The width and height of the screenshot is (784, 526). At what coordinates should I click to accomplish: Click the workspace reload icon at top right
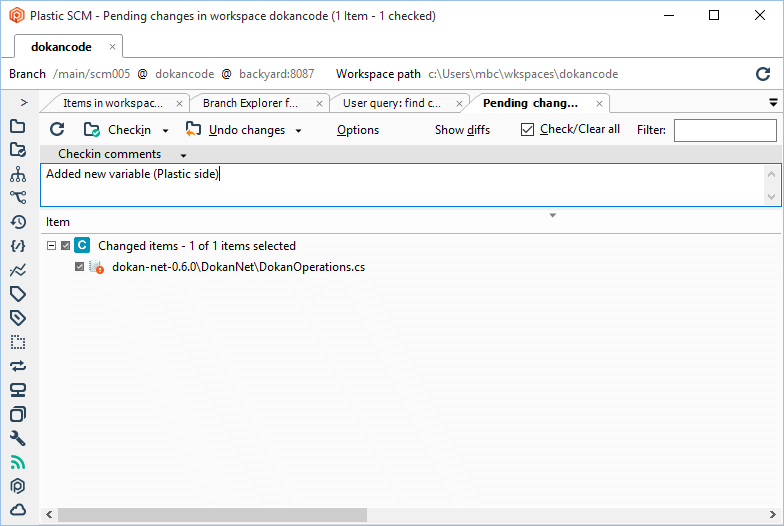(763, 74)
